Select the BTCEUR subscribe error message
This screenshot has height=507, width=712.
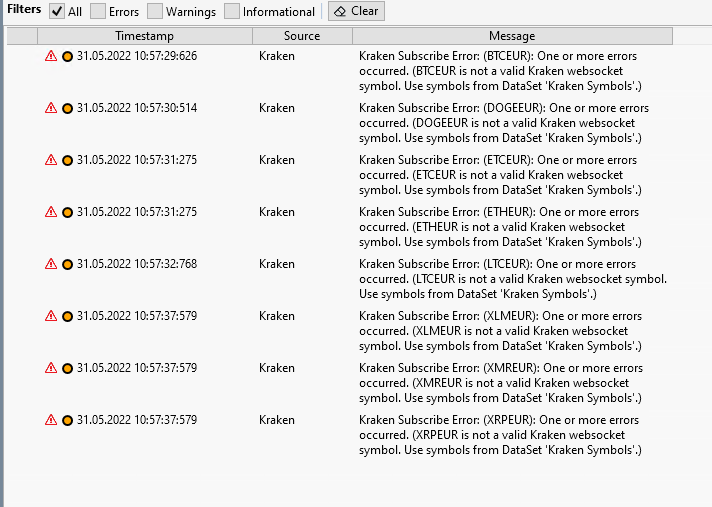pos(500,71)
